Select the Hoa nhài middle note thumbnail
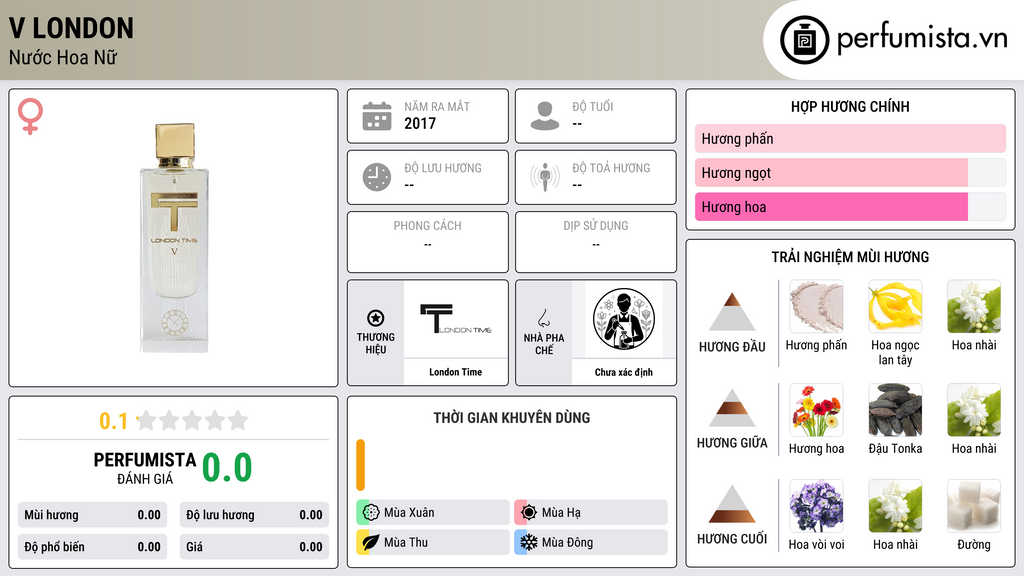This screenshot has width=1024, height=576. tap(974, 410)
